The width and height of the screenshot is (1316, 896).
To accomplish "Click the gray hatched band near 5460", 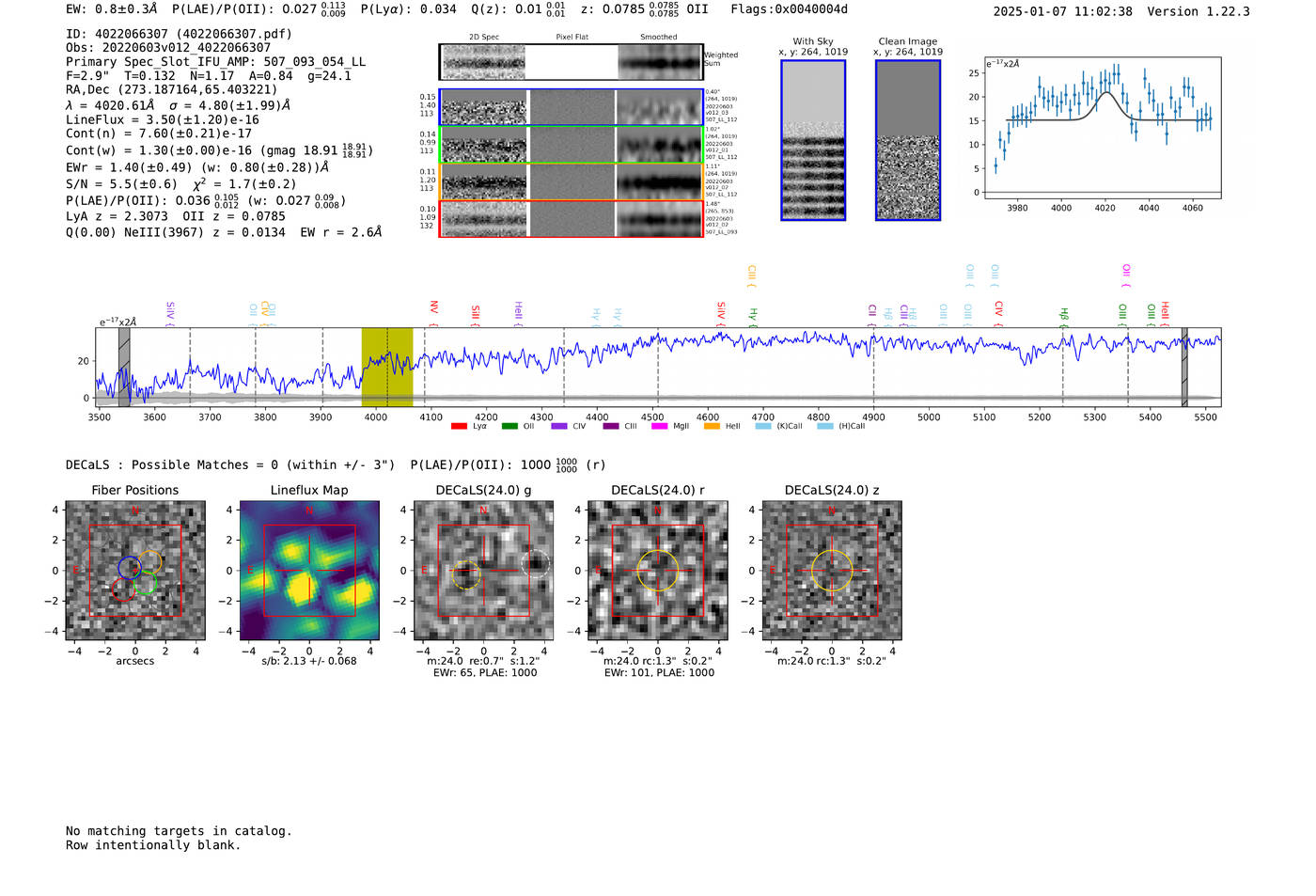I will (1184, 367).
